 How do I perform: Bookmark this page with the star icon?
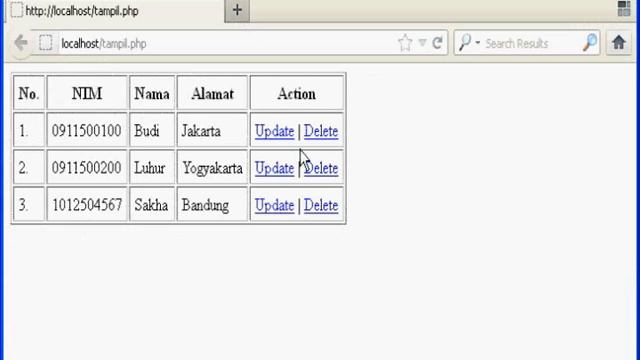405,43
